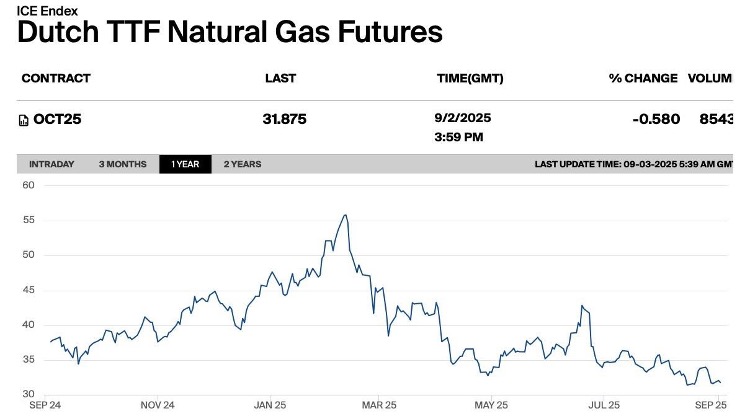This screenshot has width=750, height=420.
Task: Click the chart's highest price peak
Action: 345,215
